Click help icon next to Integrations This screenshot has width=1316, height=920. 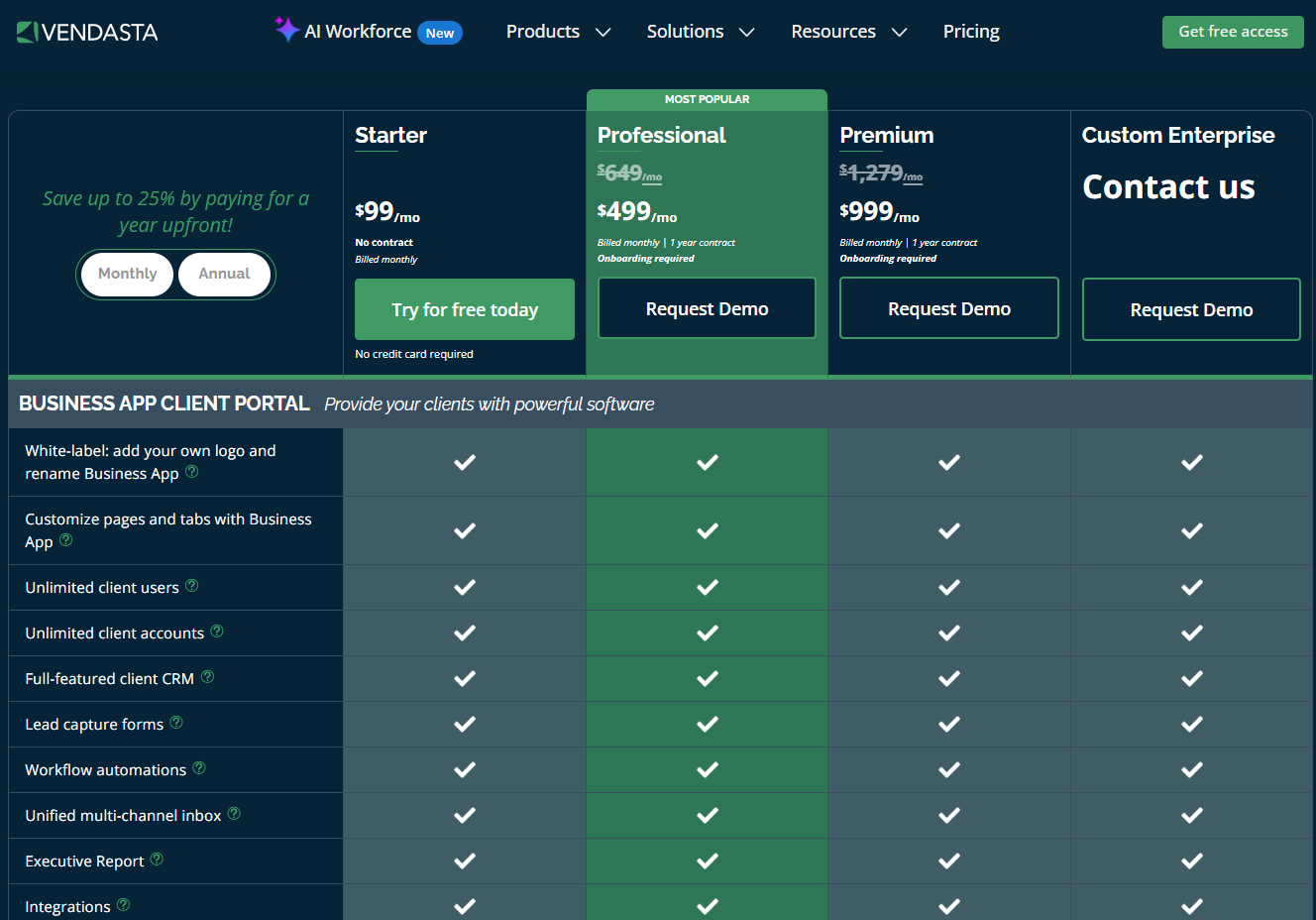point(123,905)
